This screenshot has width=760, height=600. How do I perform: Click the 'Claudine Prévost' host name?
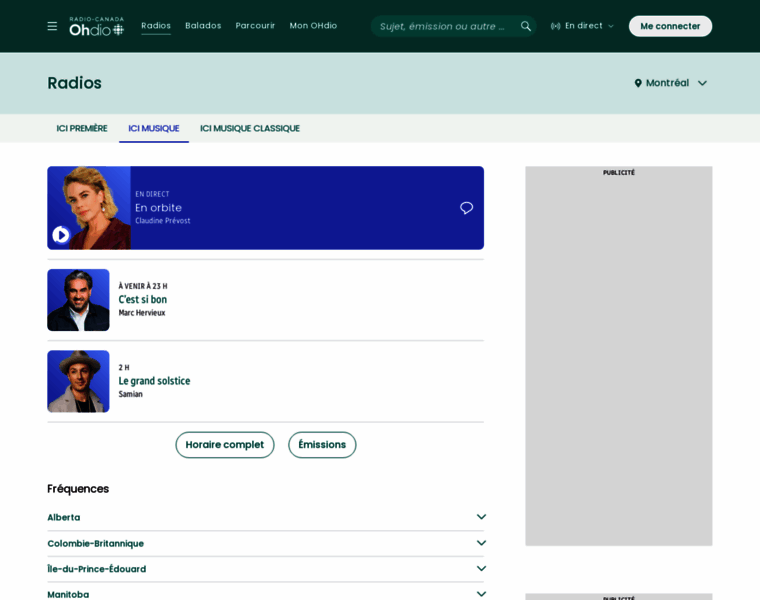point(163,221)
